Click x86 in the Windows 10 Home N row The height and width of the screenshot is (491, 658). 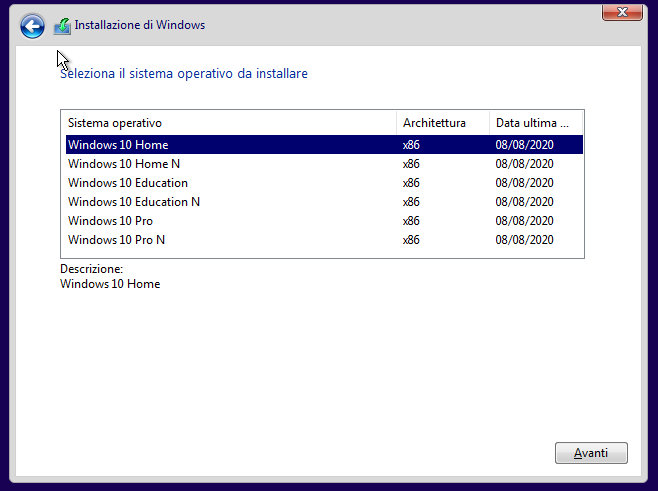(x=411, y=164)
